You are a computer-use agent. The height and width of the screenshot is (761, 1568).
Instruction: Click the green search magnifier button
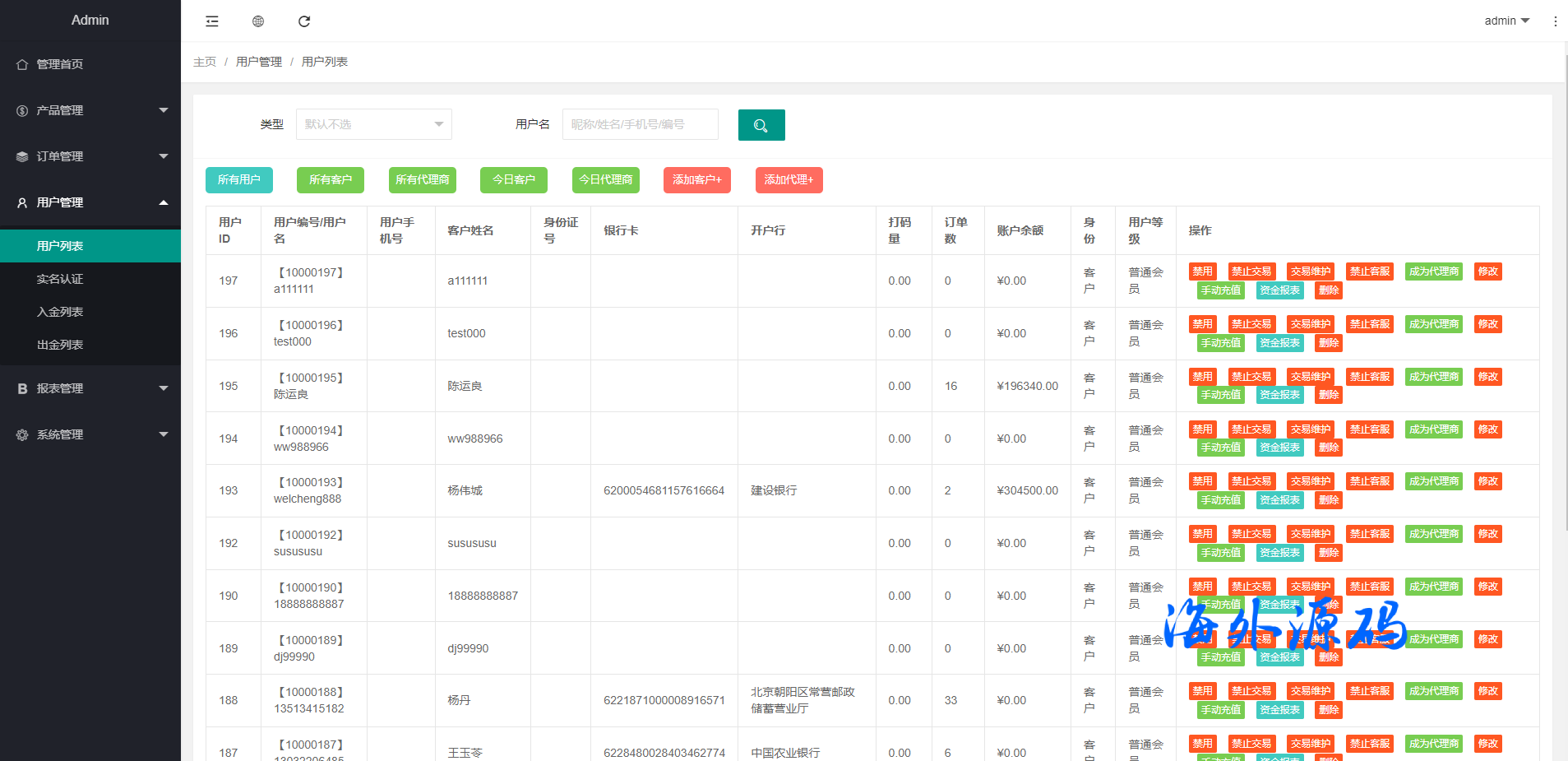point(761,125)
